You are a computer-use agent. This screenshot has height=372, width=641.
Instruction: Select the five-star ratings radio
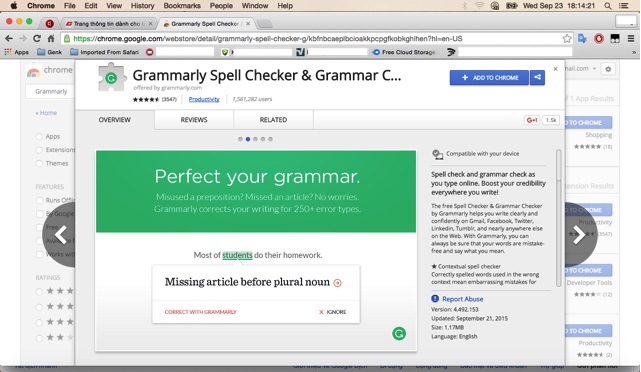pyautogui.click(x=39, y=291)
